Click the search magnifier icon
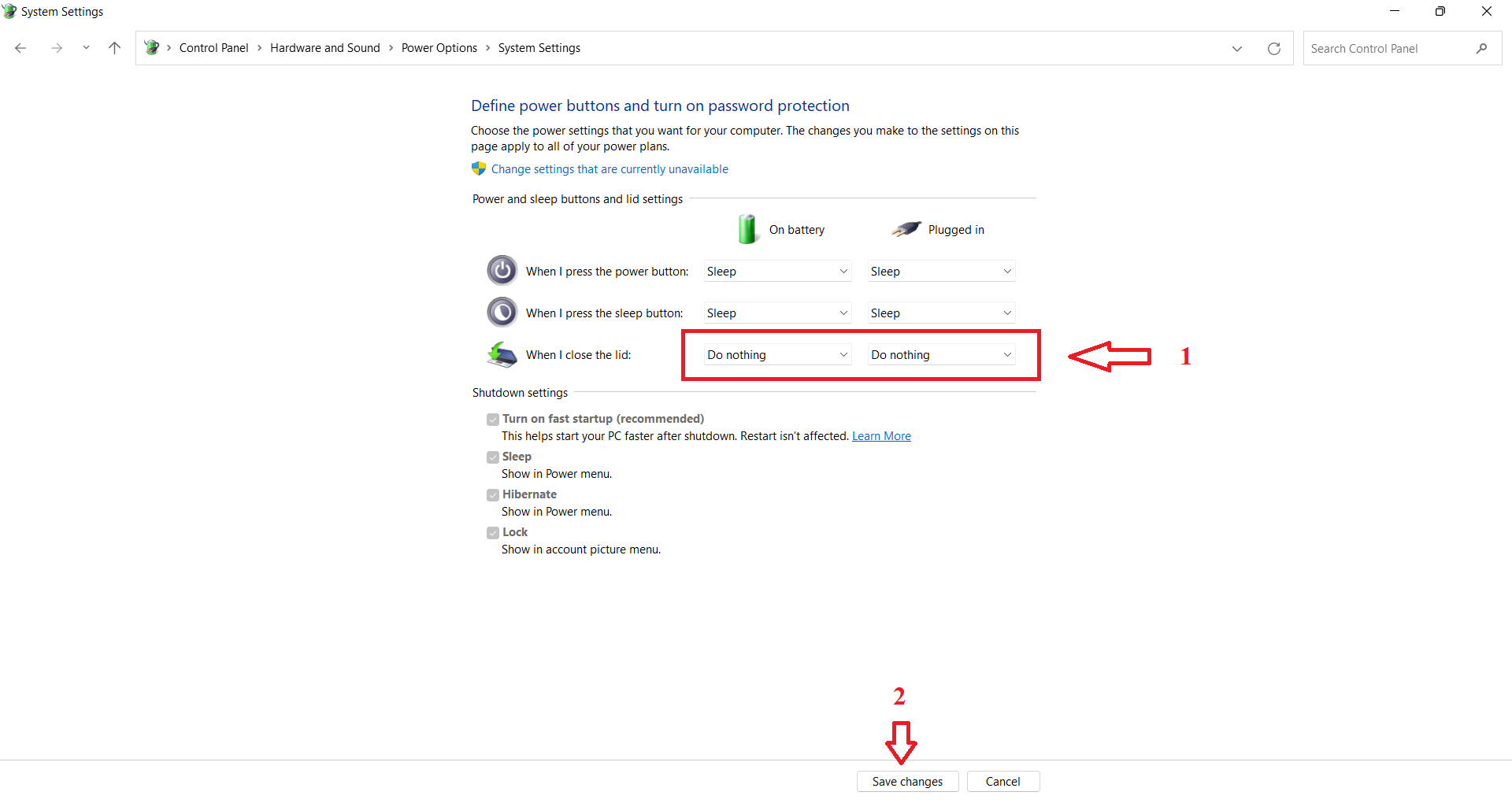Image resolution: width=1512 pixels, height=803 pixels. point(1481,49)
